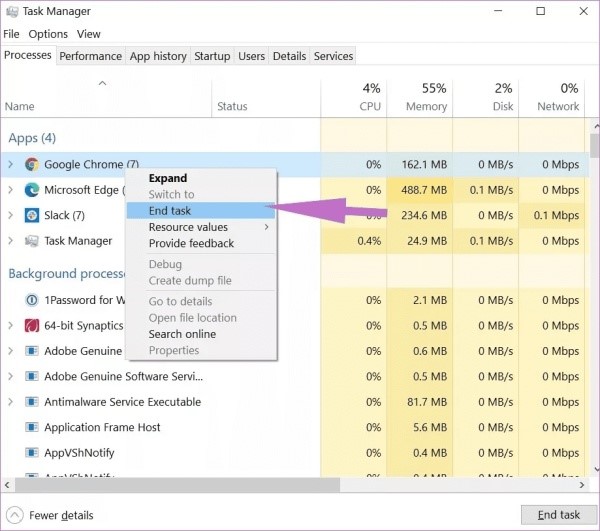Click the Application Frame Host icon

click(x=32, y=427)
